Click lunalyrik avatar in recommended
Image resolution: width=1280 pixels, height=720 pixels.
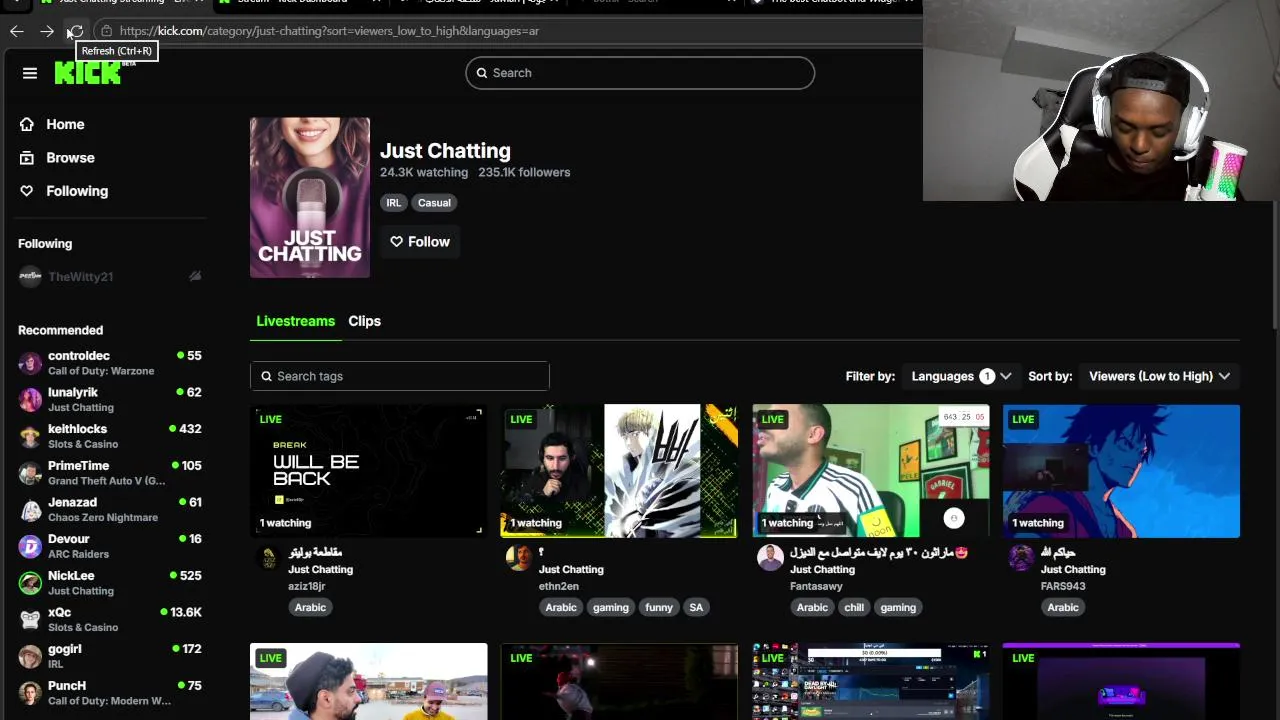31,400
